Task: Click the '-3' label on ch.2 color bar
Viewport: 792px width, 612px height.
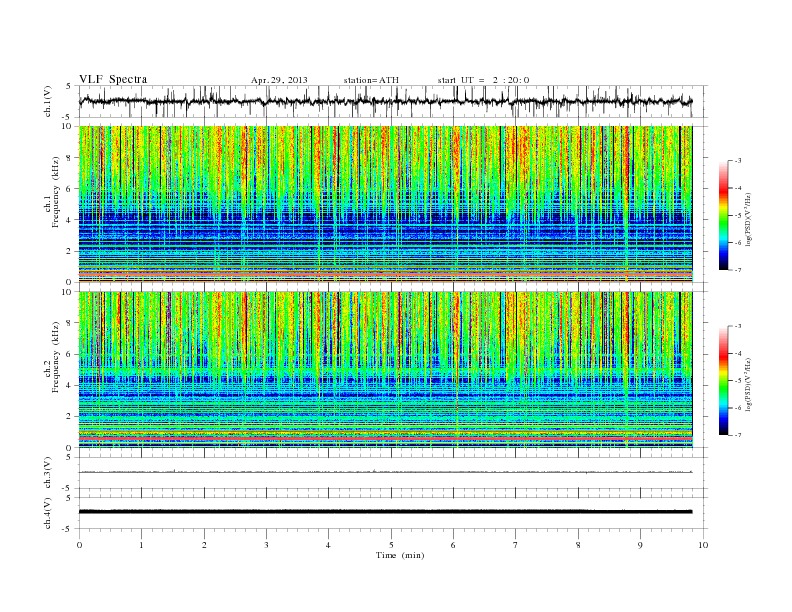Action: (x=738, y=326)
